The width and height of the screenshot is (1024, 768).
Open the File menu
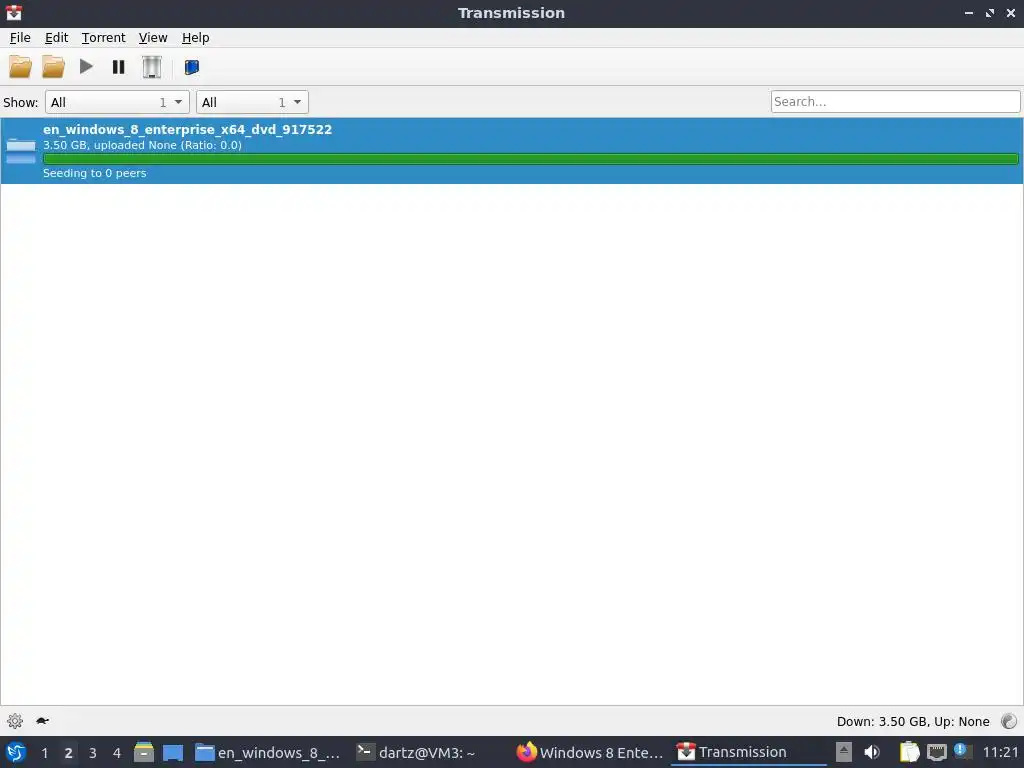click(20, 38)
